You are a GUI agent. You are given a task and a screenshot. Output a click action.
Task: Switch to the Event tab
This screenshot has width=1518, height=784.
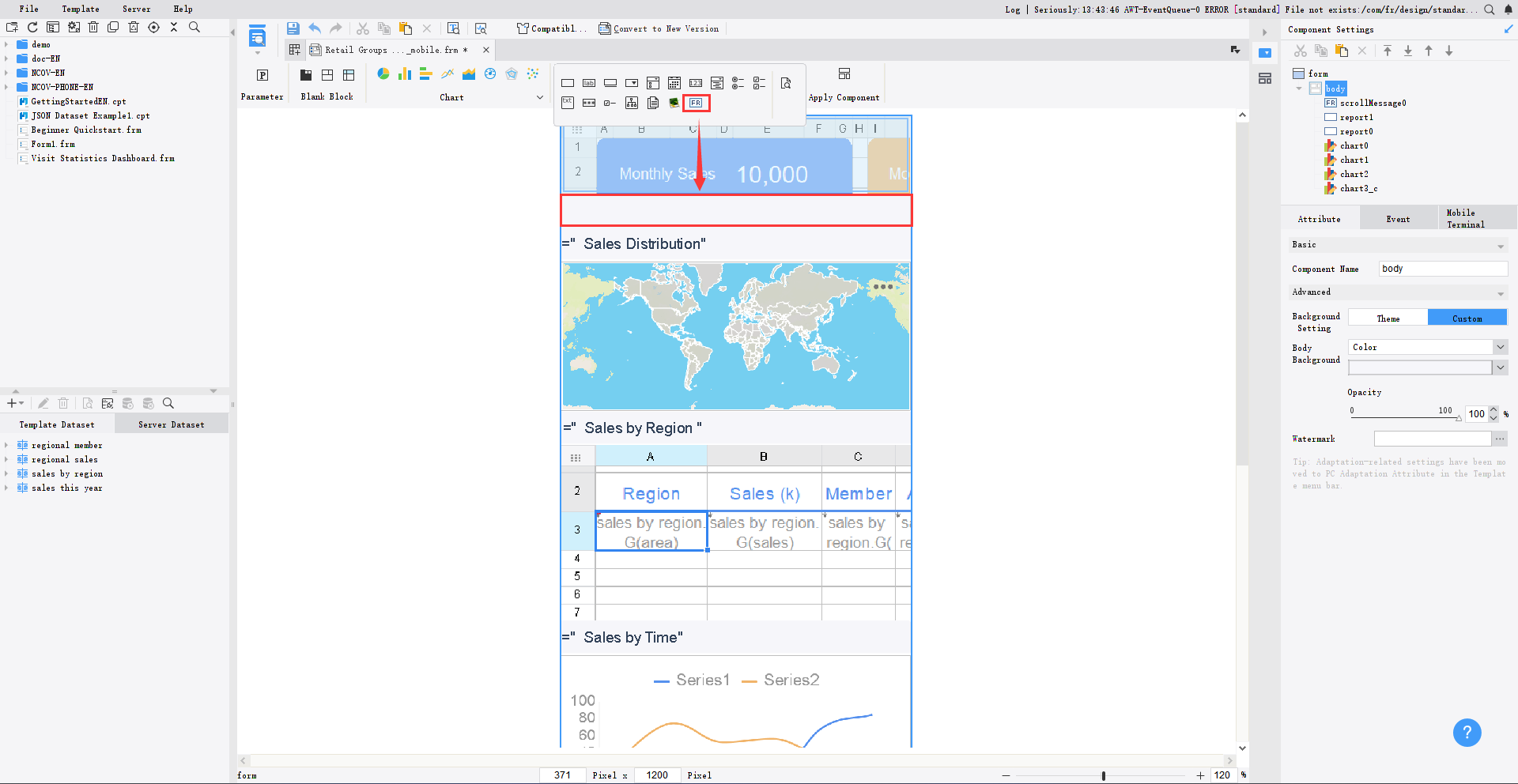1398,219
